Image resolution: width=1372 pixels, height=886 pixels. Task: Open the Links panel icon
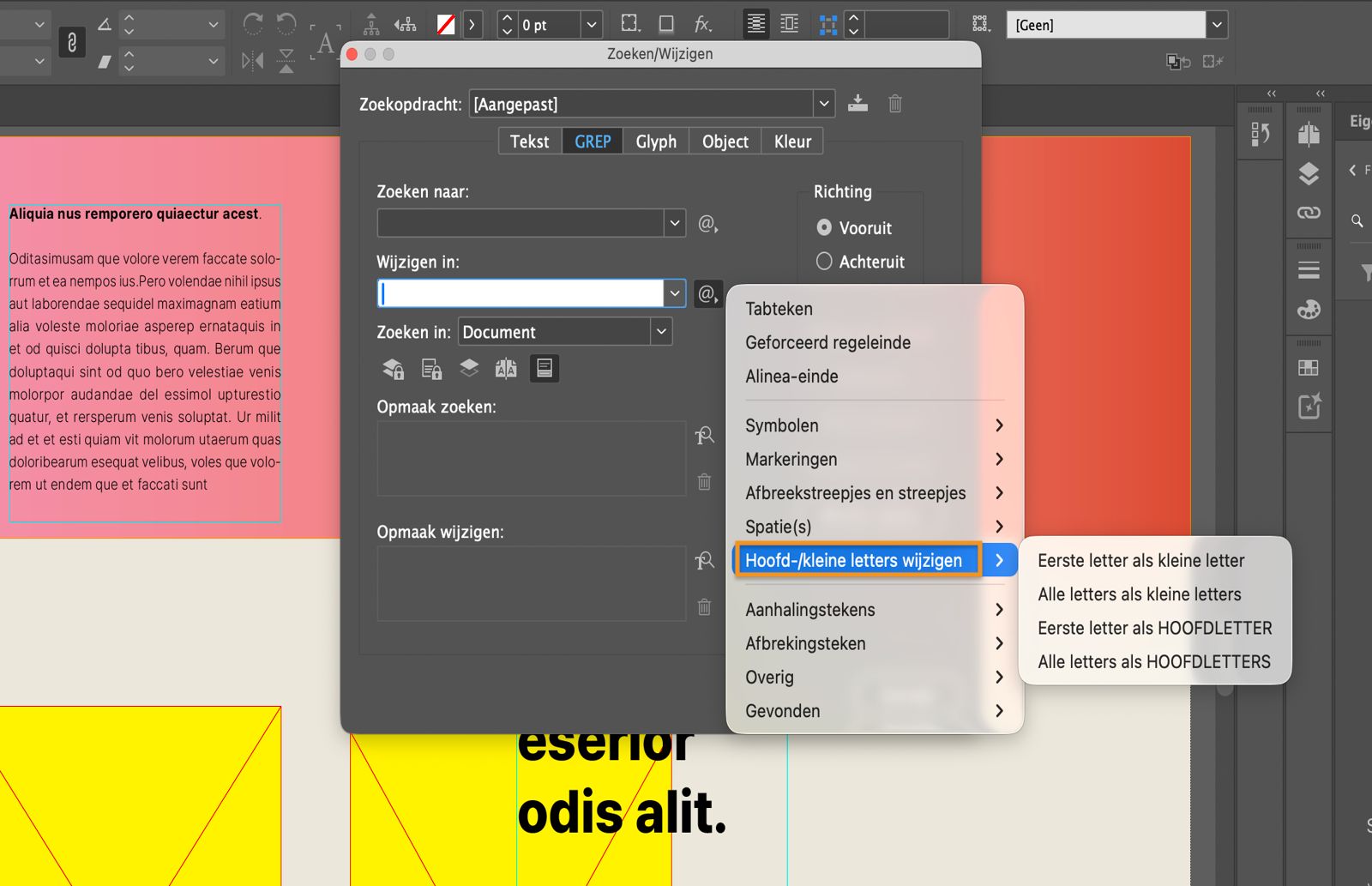(x=1309, y=212)
